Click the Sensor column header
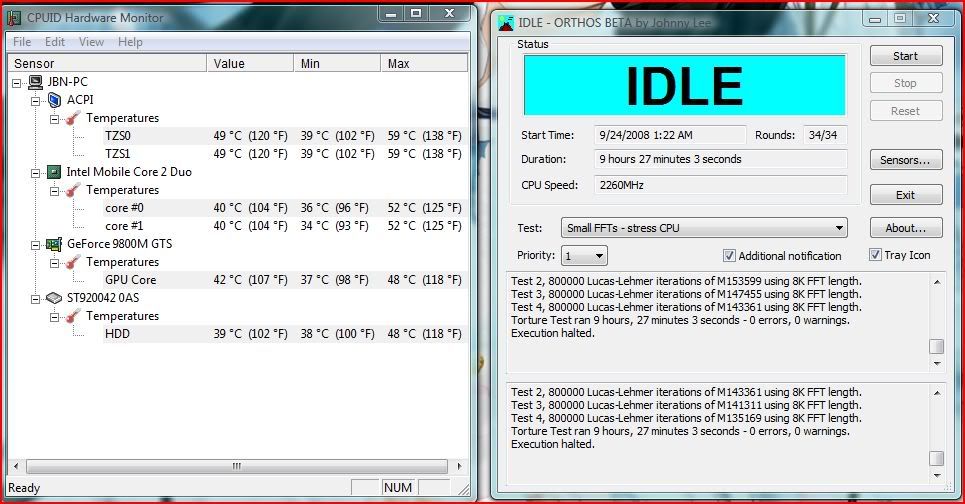Image resolution: width=965 pixels, height=504 pixels. point(107,63)
